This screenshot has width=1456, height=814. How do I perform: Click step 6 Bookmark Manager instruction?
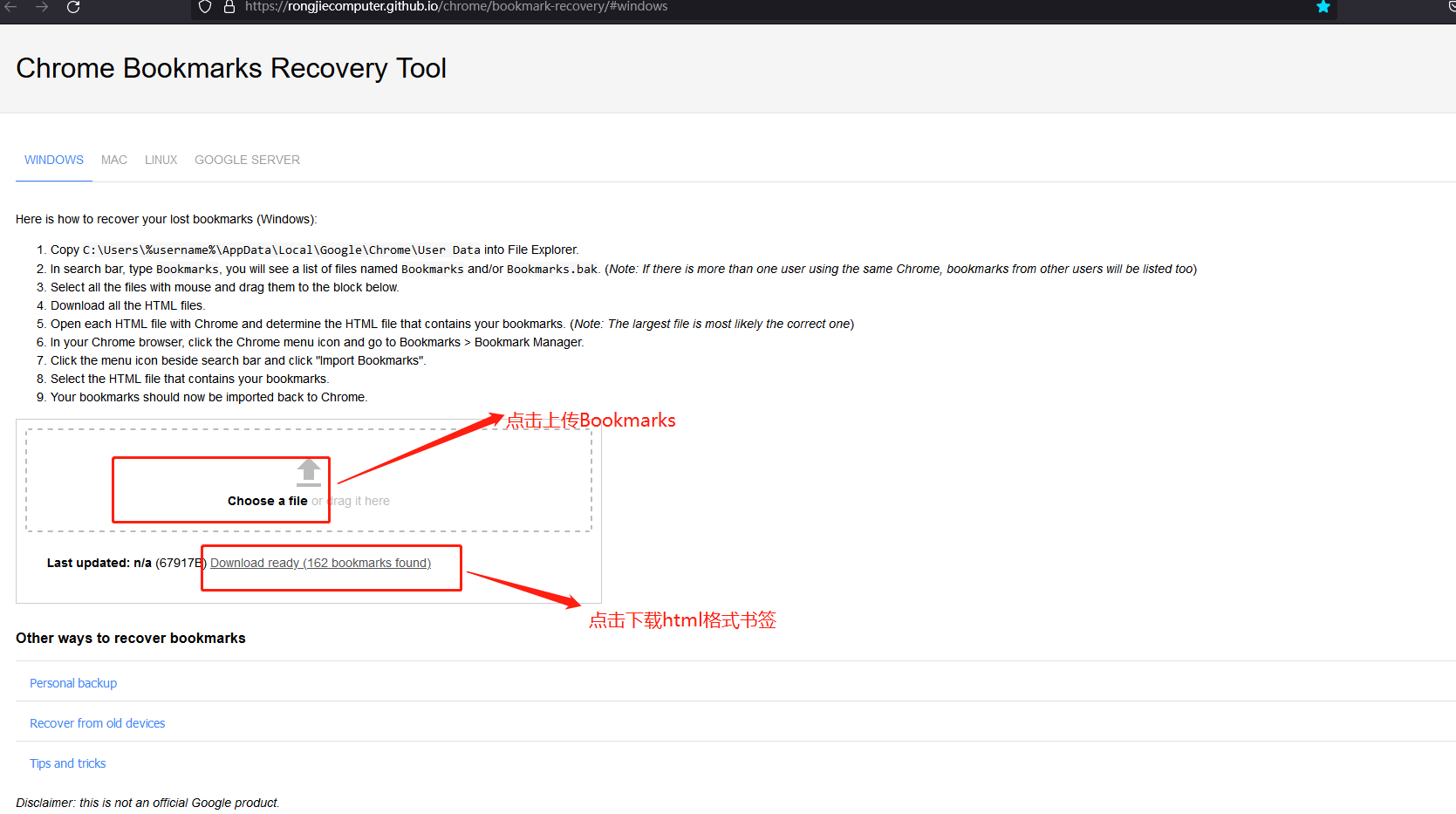tap(318, 342)
